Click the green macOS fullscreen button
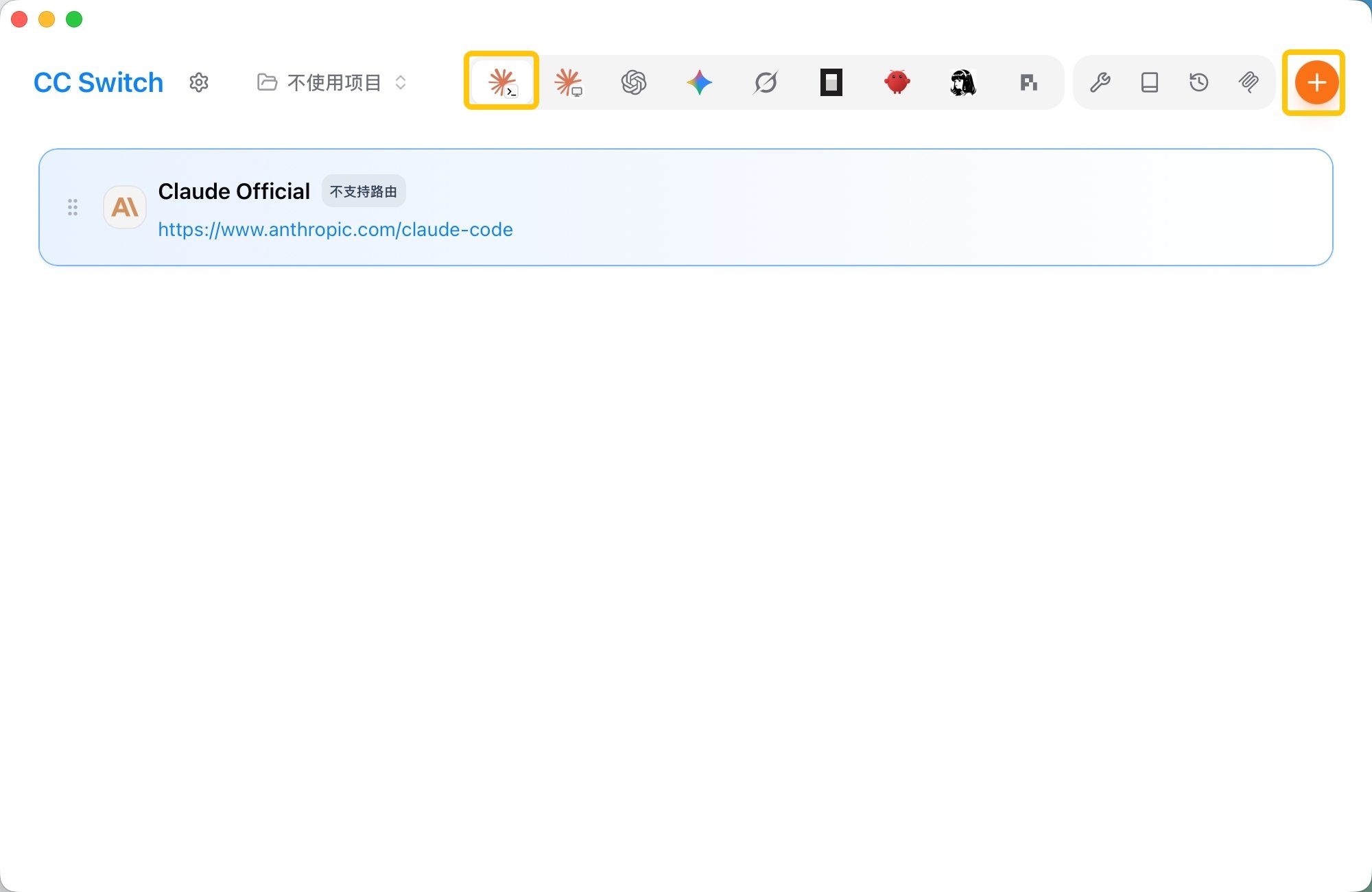Image resolution: width=1372 pixels, height=892 pixels. tap(74, 19)
